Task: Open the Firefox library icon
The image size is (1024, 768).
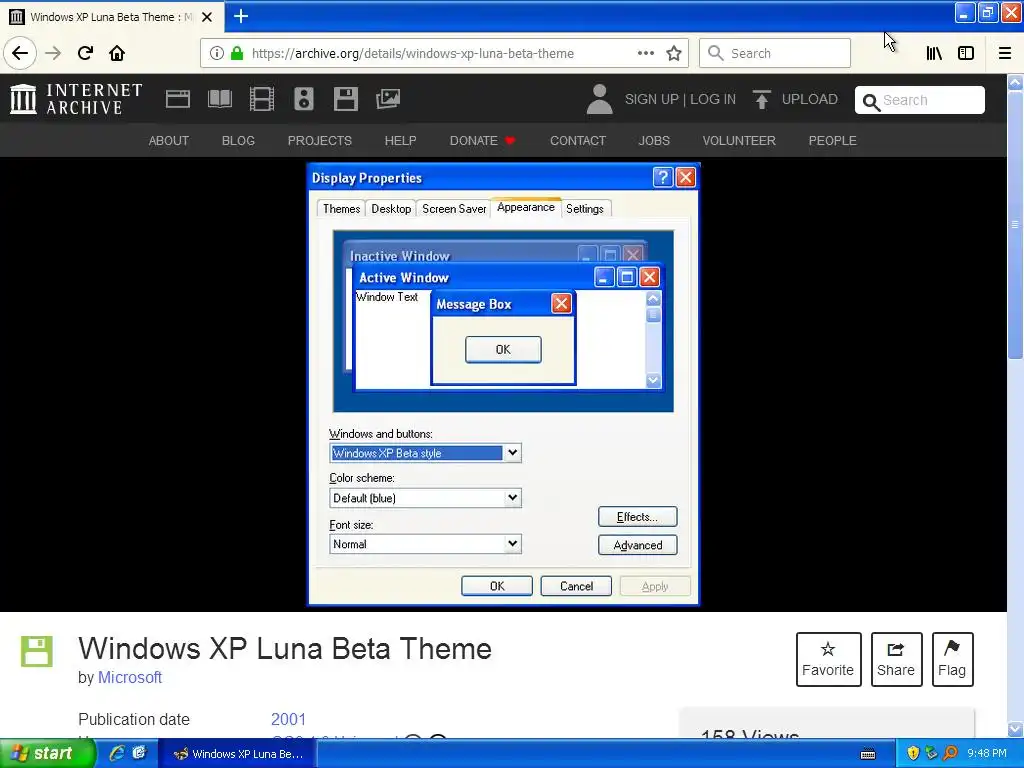Action: pyautogui.click(x=934, y=53)
